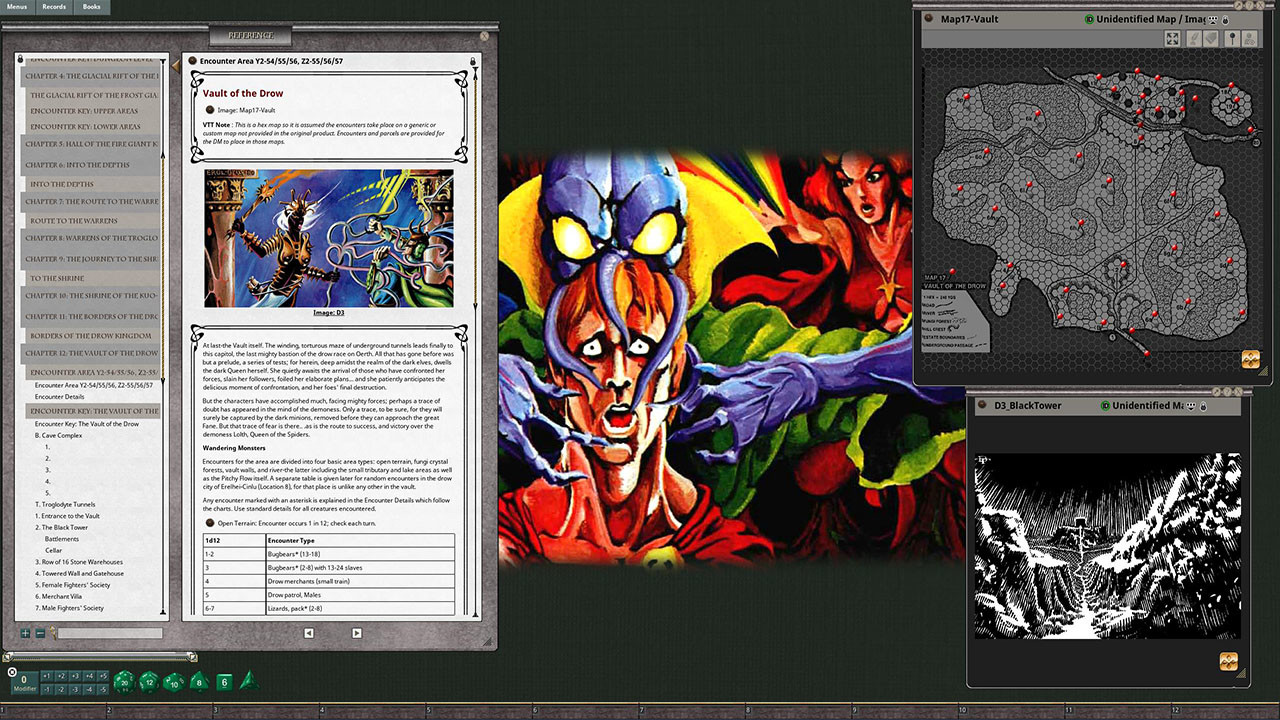Image resolution: width=1280 pixels, height=720 pixels.
Task: Roll the green d20 die
Action: point(123,681)
